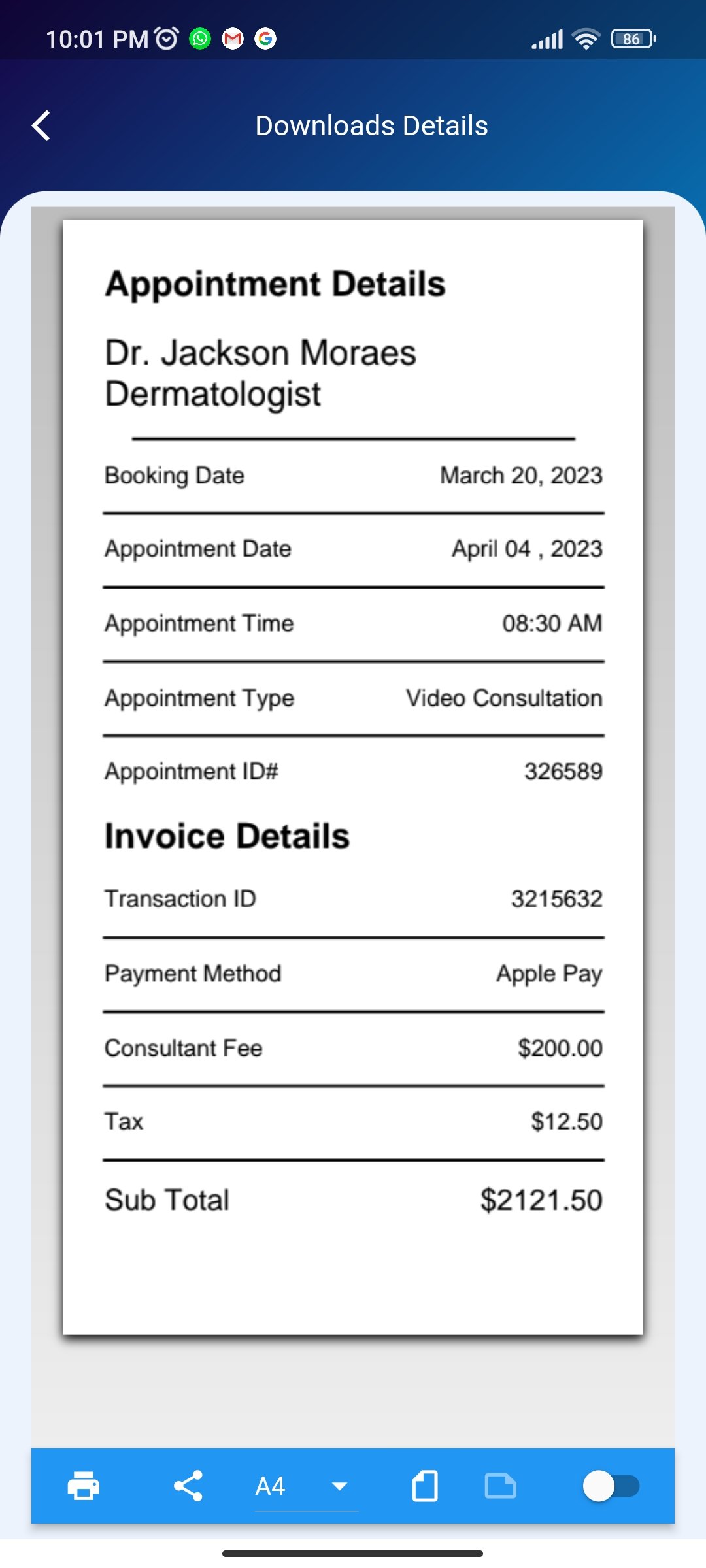Tap the Apple Pay payment method
706x1568 pixels.
tap(549, 974)
